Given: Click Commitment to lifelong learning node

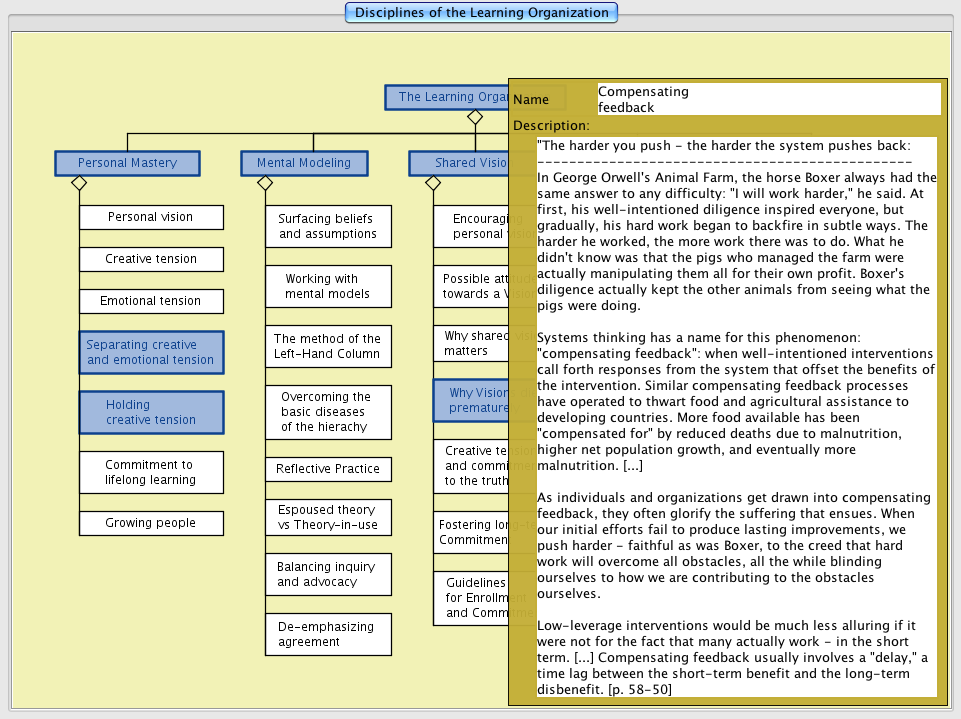Looking at the screenshot, I should [x=151, y=472].
